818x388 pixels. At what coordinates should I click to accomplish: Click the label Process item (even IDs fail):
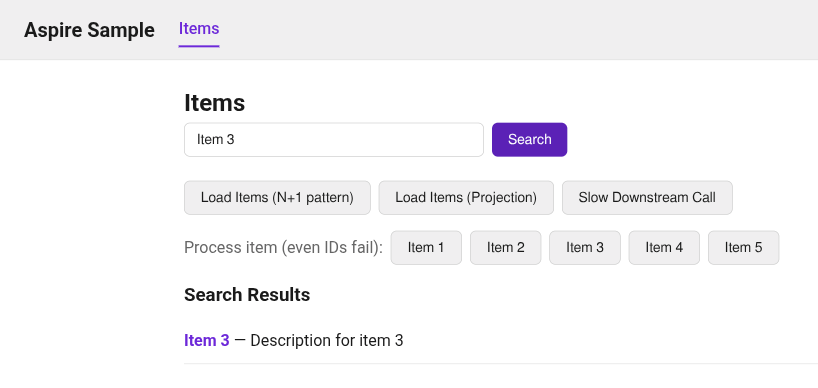[x=283, y=248]
